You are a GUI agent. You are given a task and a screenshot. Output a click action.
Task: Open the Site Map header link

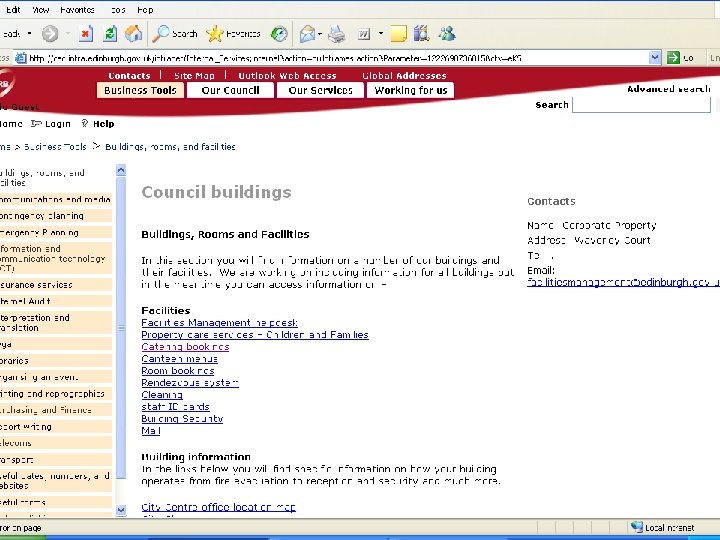point(194,75)
